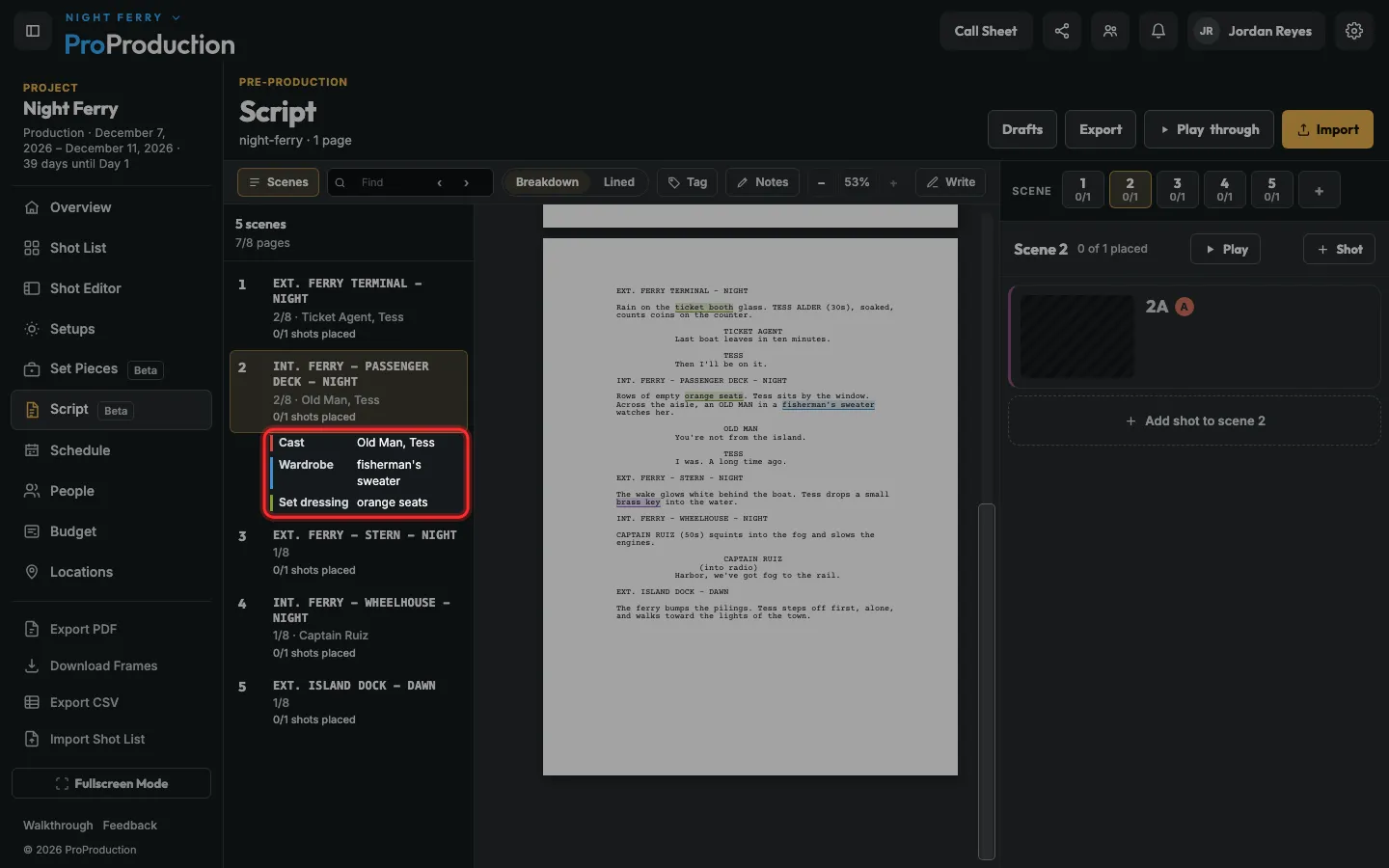
Task: Switch to Breakdown view
Action: pos(547,182)
